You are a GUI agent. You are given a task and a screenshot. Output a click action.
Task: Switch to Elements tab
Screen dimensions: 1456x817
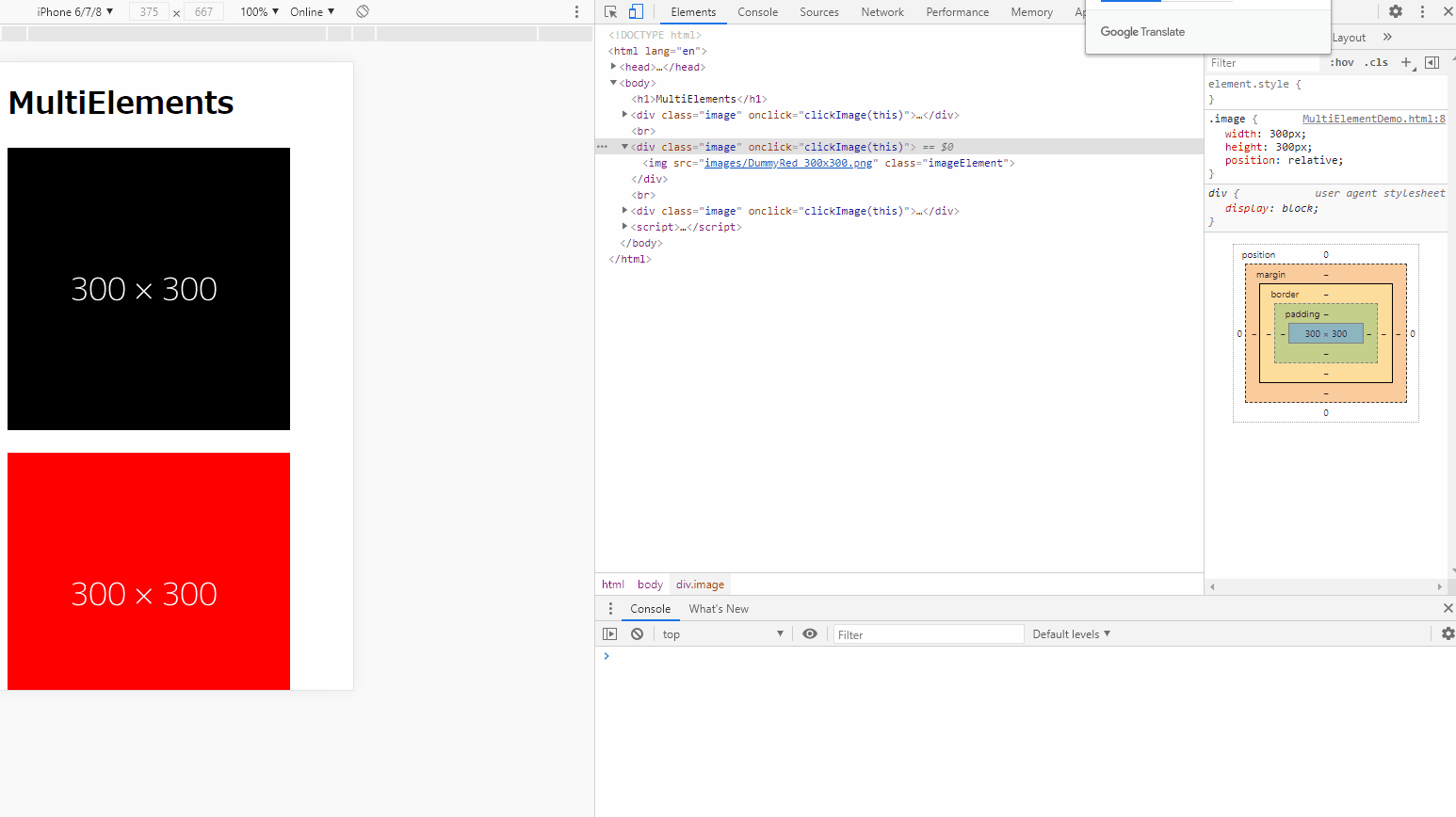pos(693,11)
